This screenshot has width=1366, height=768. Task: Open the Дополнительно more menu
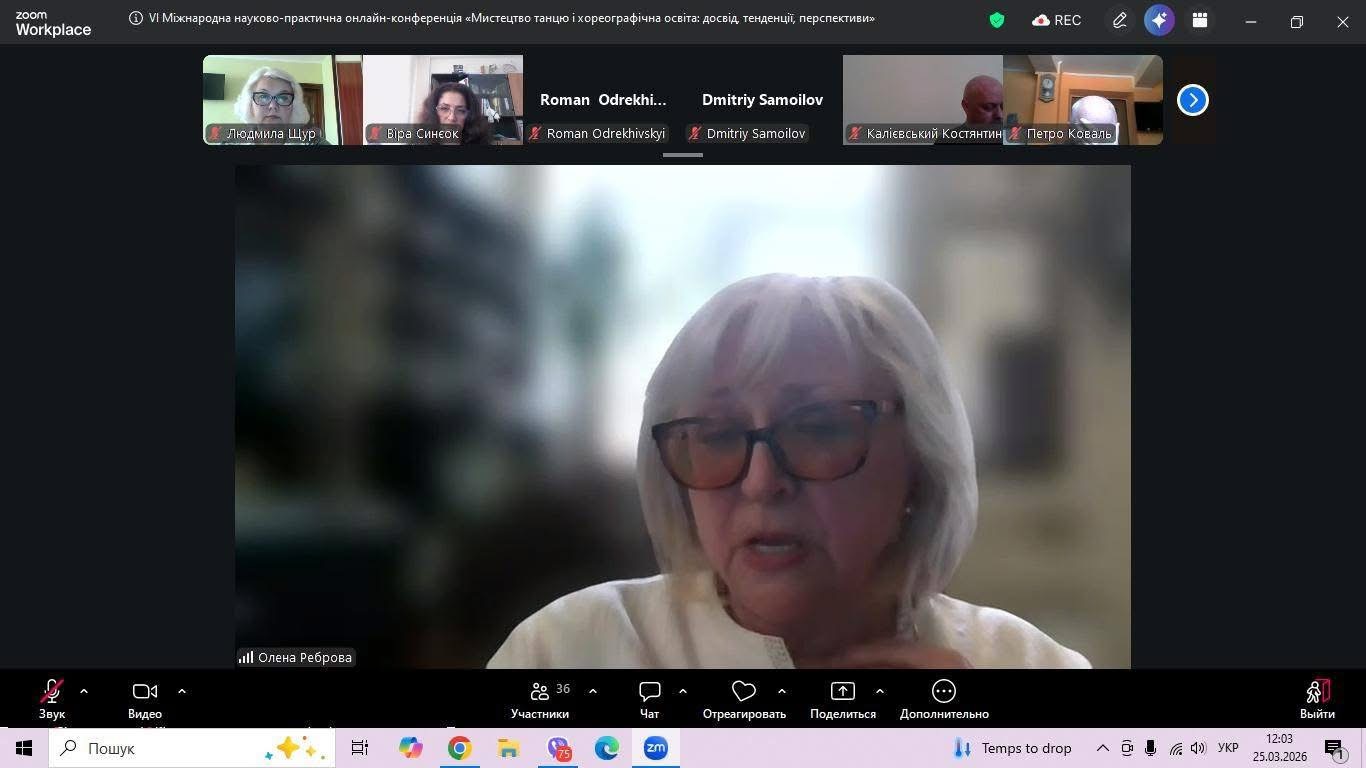[944, 700]
